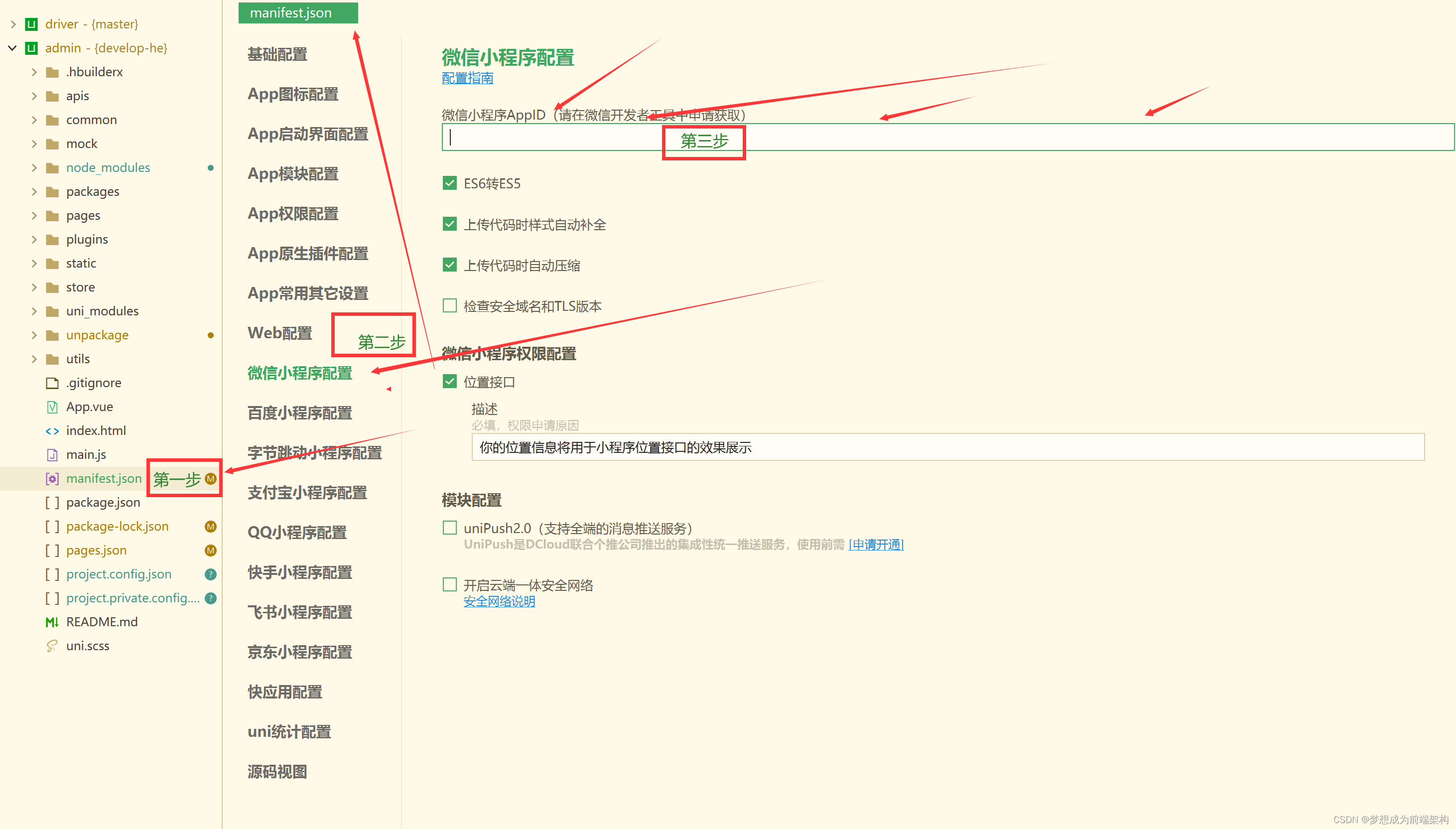
Task: Collapse the admin project tree
Action: coord(12,48)
